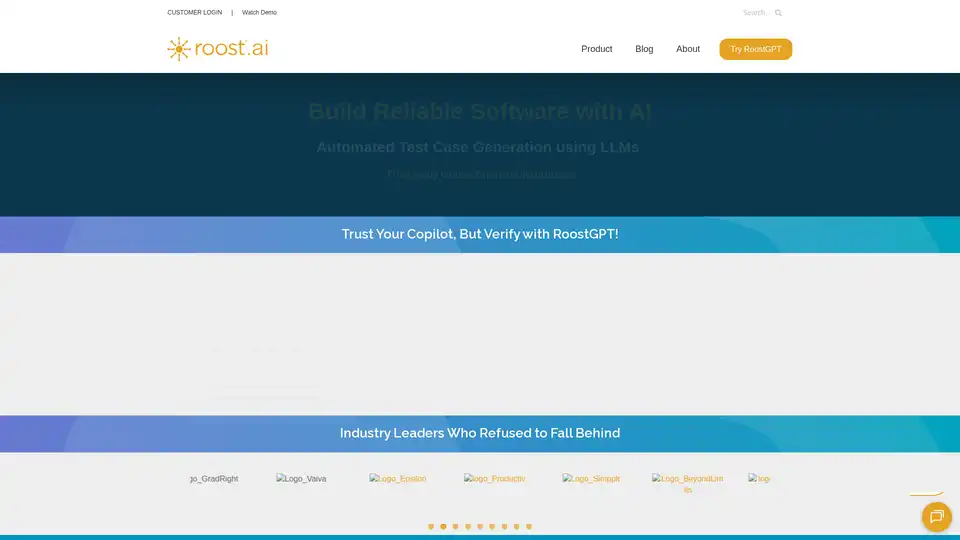960x540 pixels.
Task: Open the chat widget bubble
Action: click(936, 516)
